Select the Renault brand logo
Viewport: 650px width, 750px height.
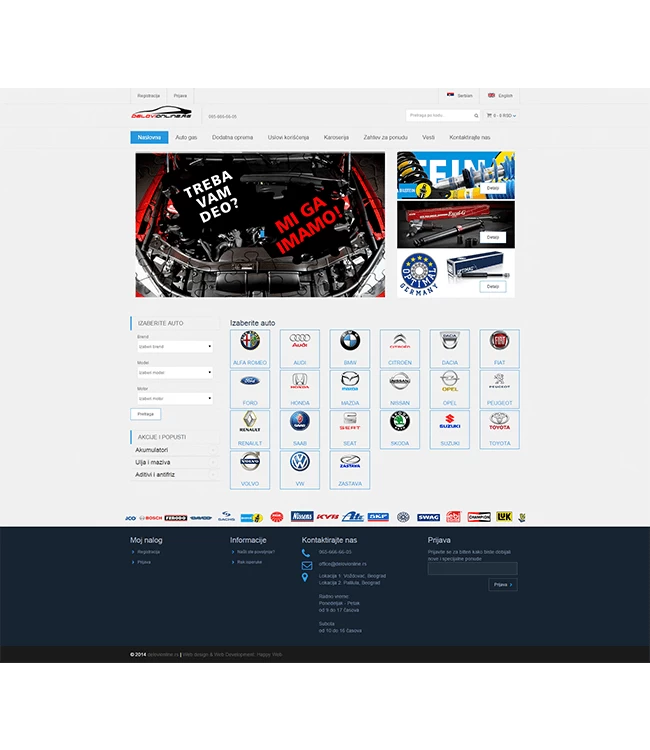250,421
